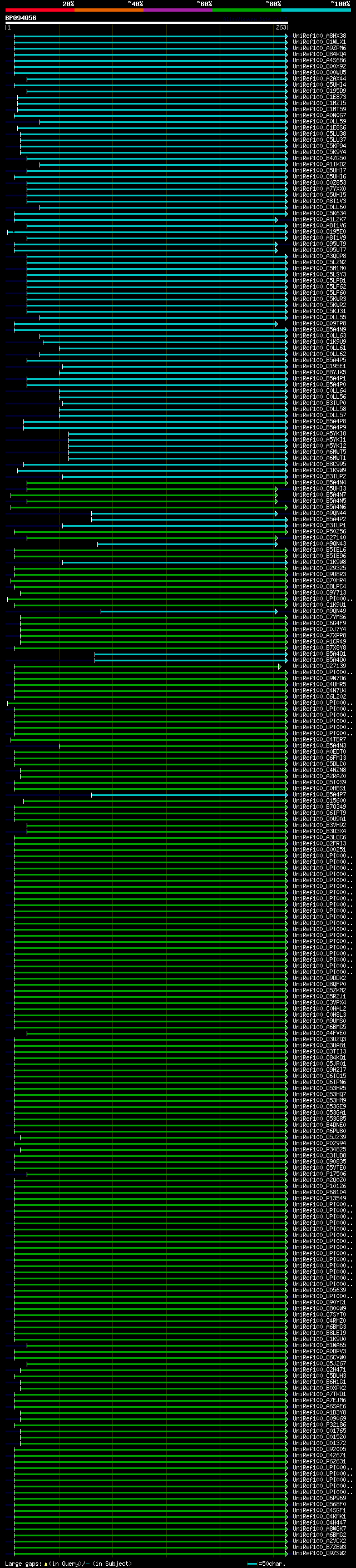This screenshot has width=356, height=1568.
Task: Click the last hit UniRef100_Q9ZSW2
Action: [319, 1554]
